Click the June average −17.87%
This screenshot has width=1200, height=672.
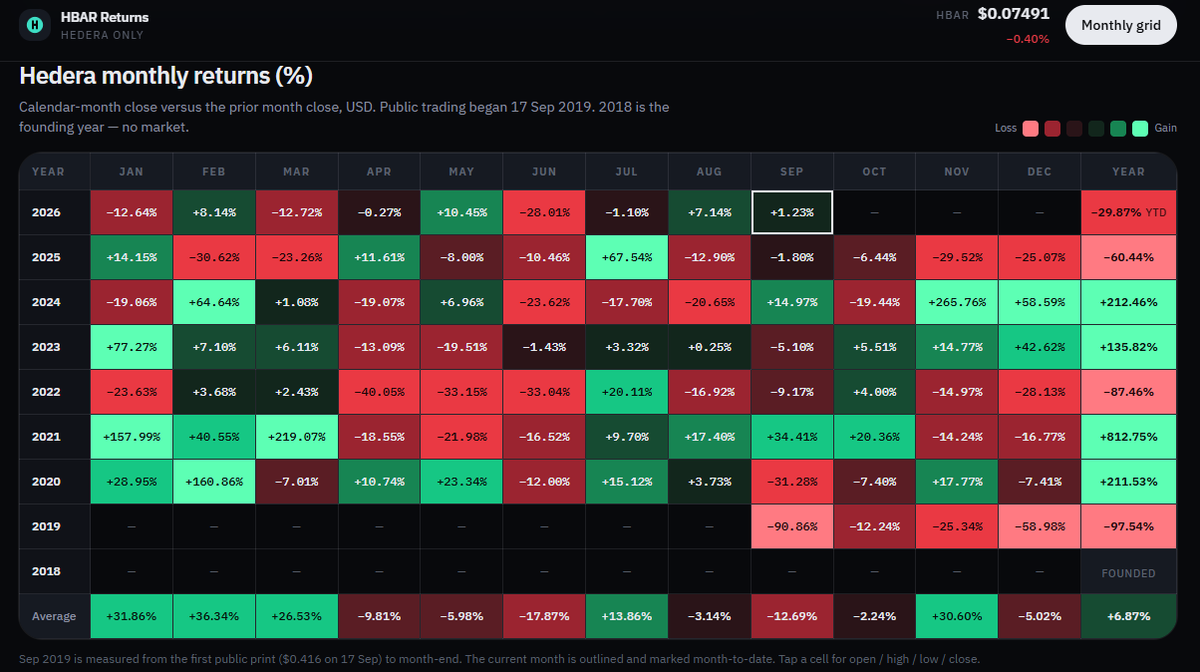[x=544, y=617]
